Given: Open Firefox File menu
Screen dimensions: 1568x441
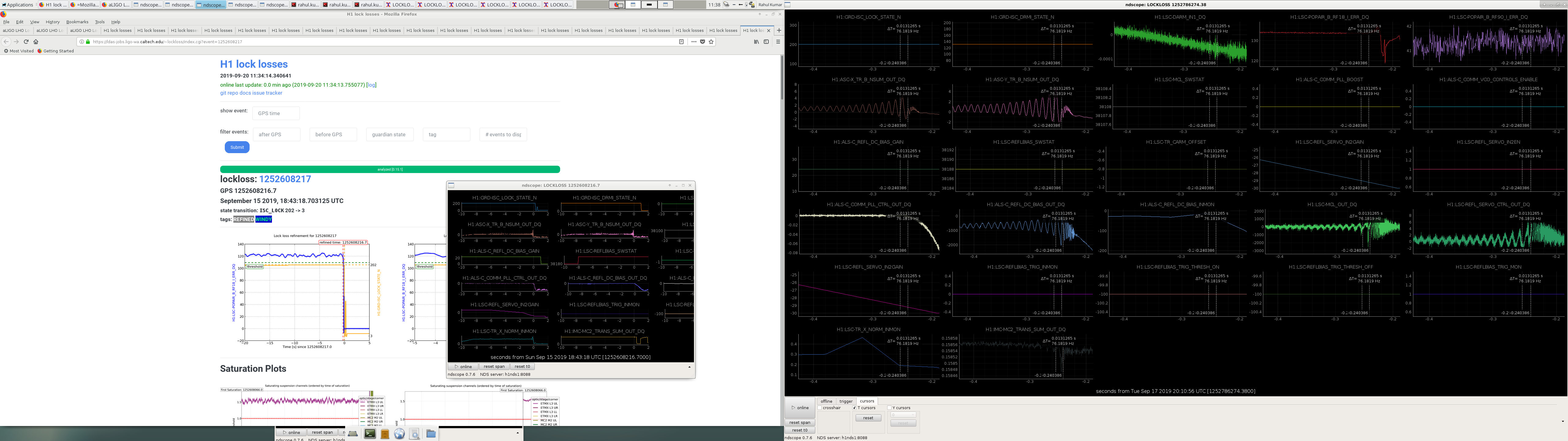Looking at the screenshot, I should coord(6,22).
